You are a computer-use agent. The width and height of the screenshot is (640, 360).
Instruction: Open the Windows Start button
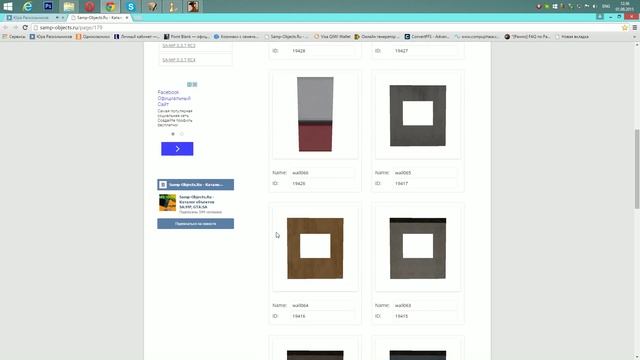tap(8, 6)
